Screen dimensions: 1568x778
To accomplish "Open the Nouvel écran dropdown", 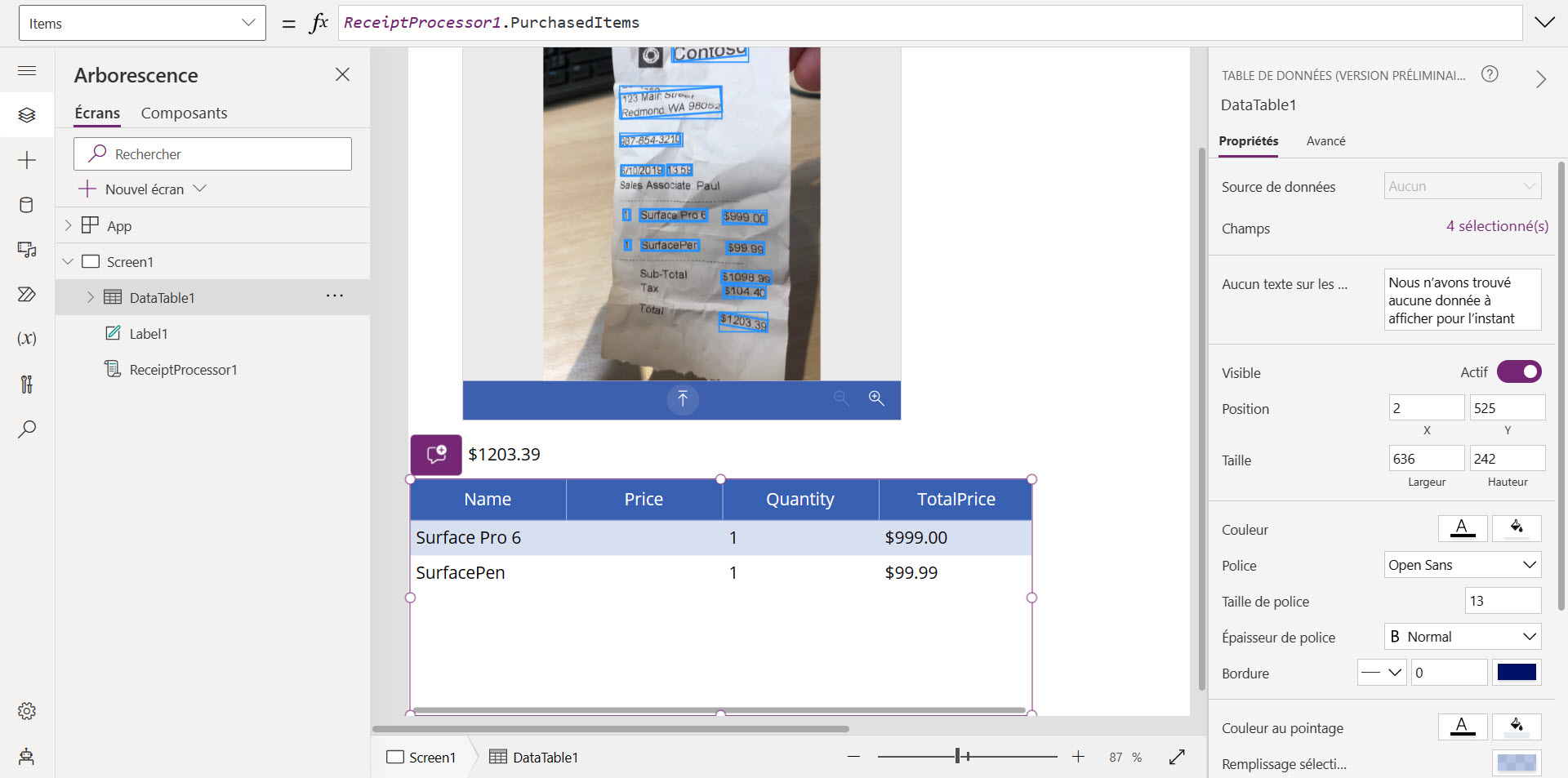I will tap(142, 189).
